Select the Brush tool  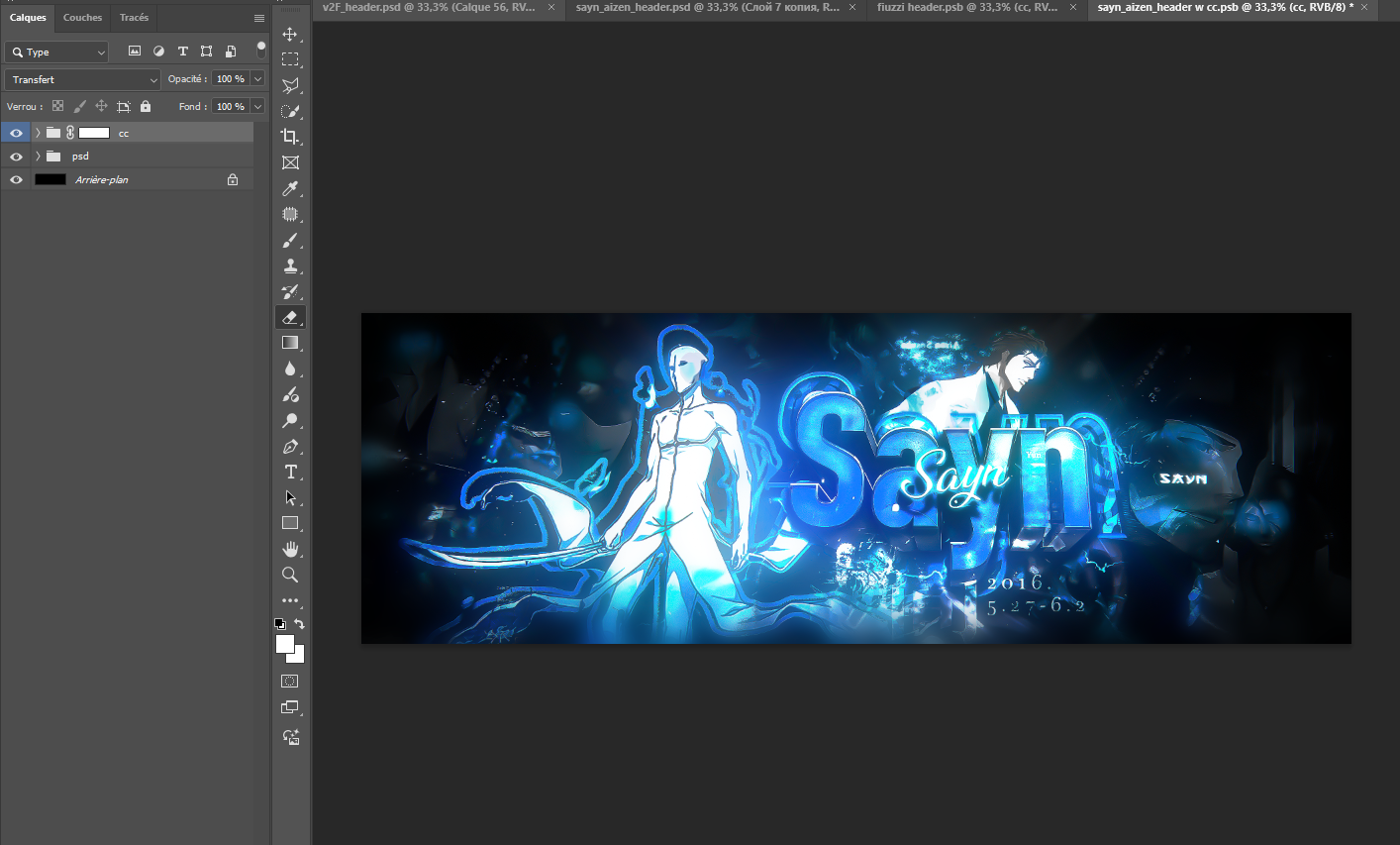point(290,240)
